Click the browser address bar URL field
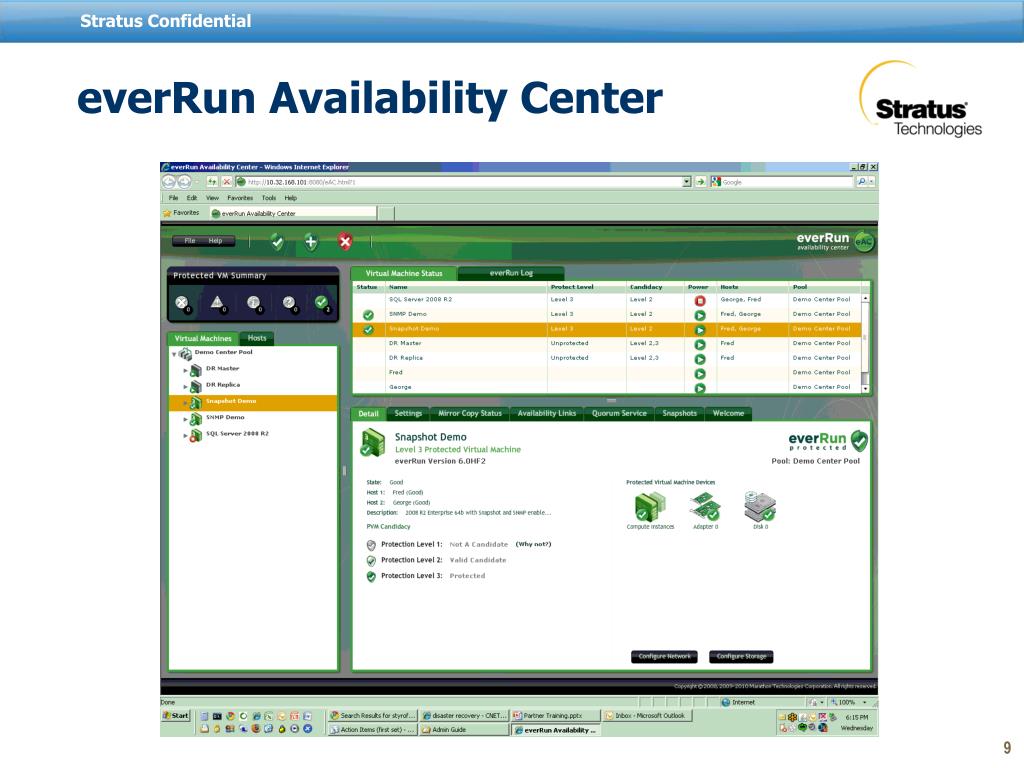 (458, 182)
